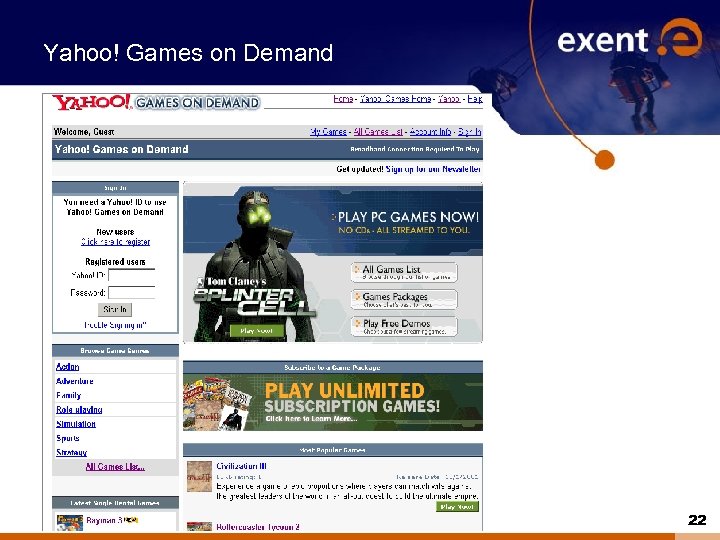
Task: Select the Action genre
Action: pos(68,366)
